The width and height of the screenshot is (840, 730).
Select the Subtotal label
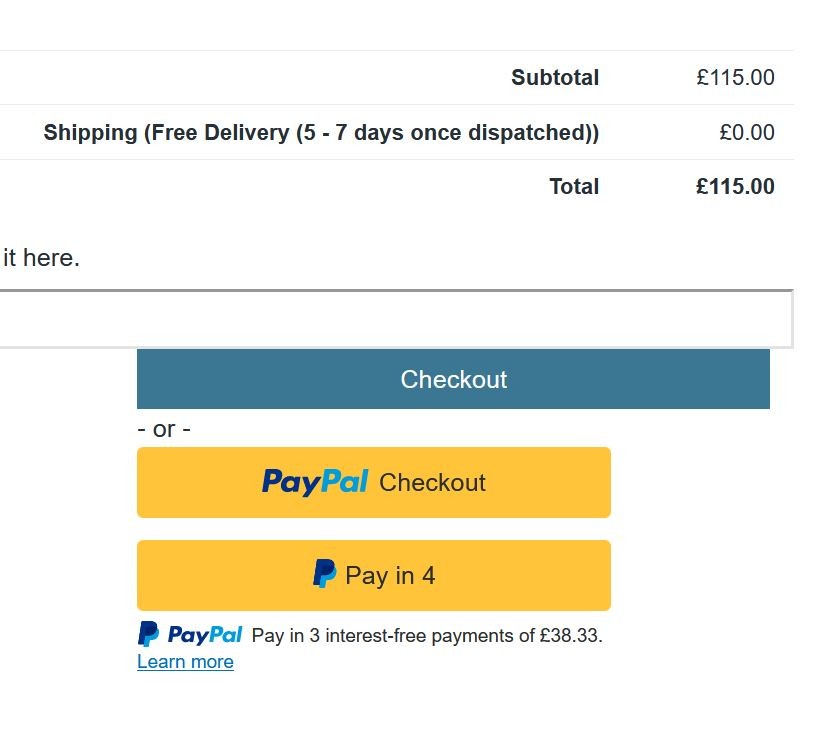coord(555,78)
